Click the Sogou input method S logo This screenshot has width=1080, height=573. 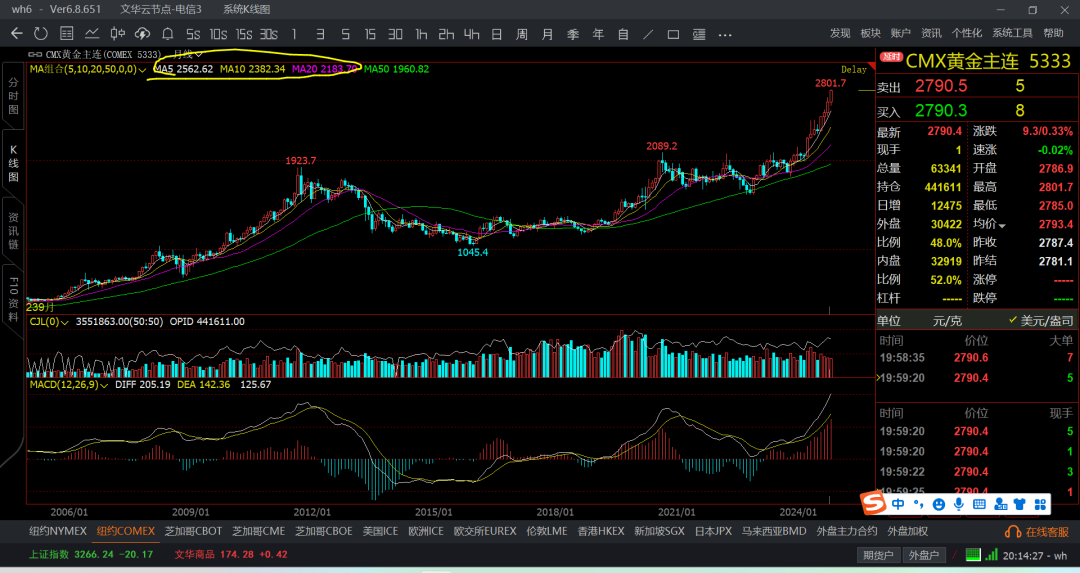pyautogui.click(x=874, y=503)
